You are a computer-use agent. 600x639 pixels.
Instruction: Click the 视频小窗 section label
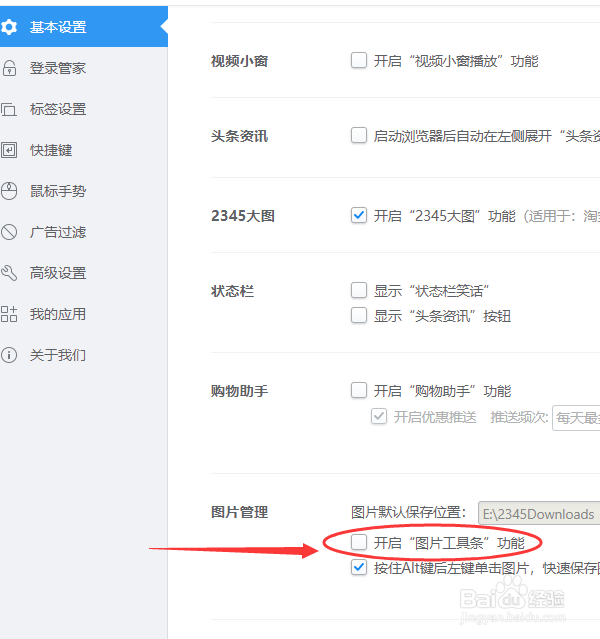[239, 61]
